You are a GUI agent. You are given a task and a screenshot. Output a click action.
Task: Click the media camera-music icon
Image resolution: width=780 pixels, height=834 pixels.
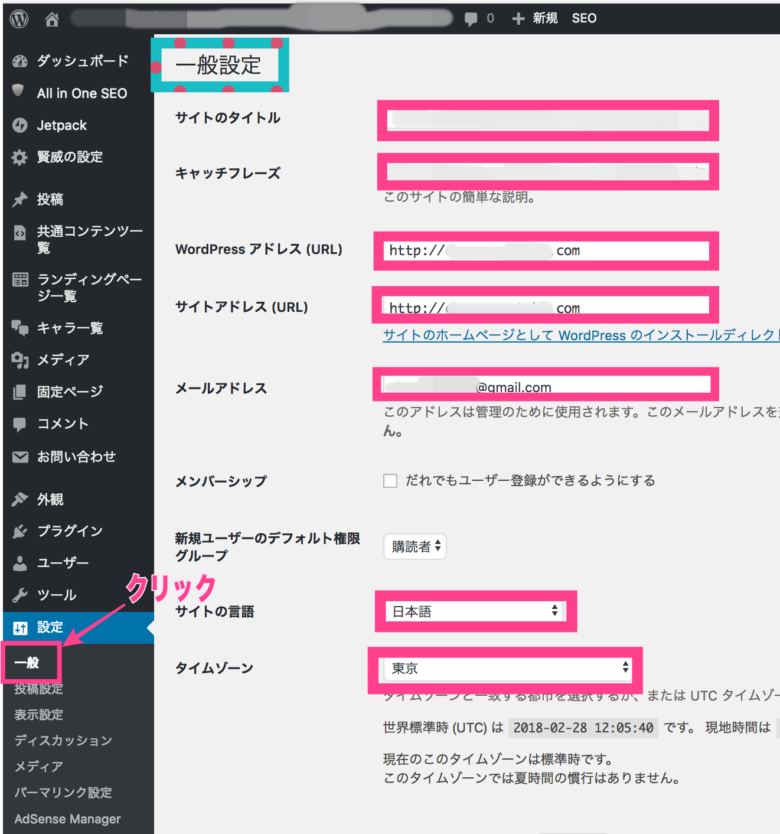pos(20,360)
